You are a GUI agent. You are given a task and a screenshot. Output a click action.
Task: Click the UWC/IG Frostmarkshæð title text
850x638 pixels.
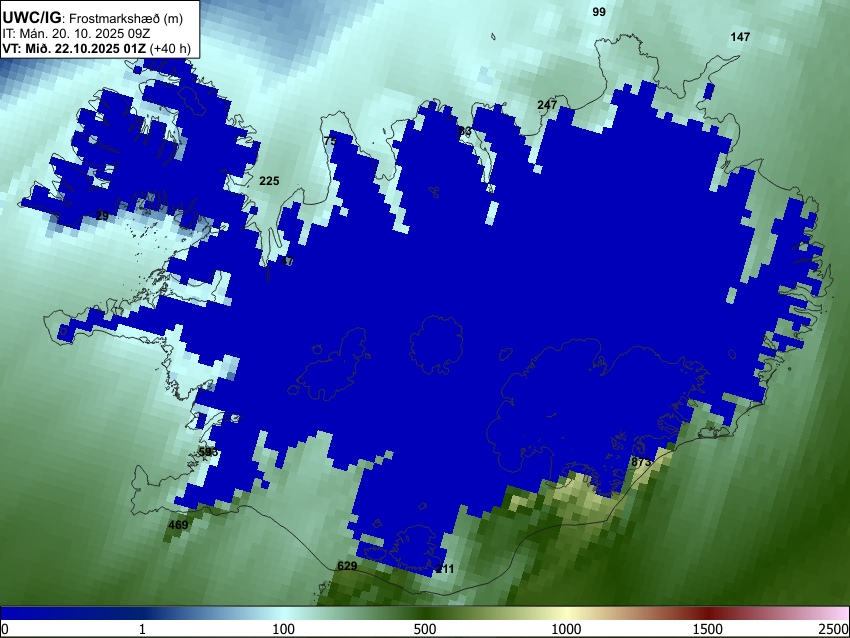(93, 18)
